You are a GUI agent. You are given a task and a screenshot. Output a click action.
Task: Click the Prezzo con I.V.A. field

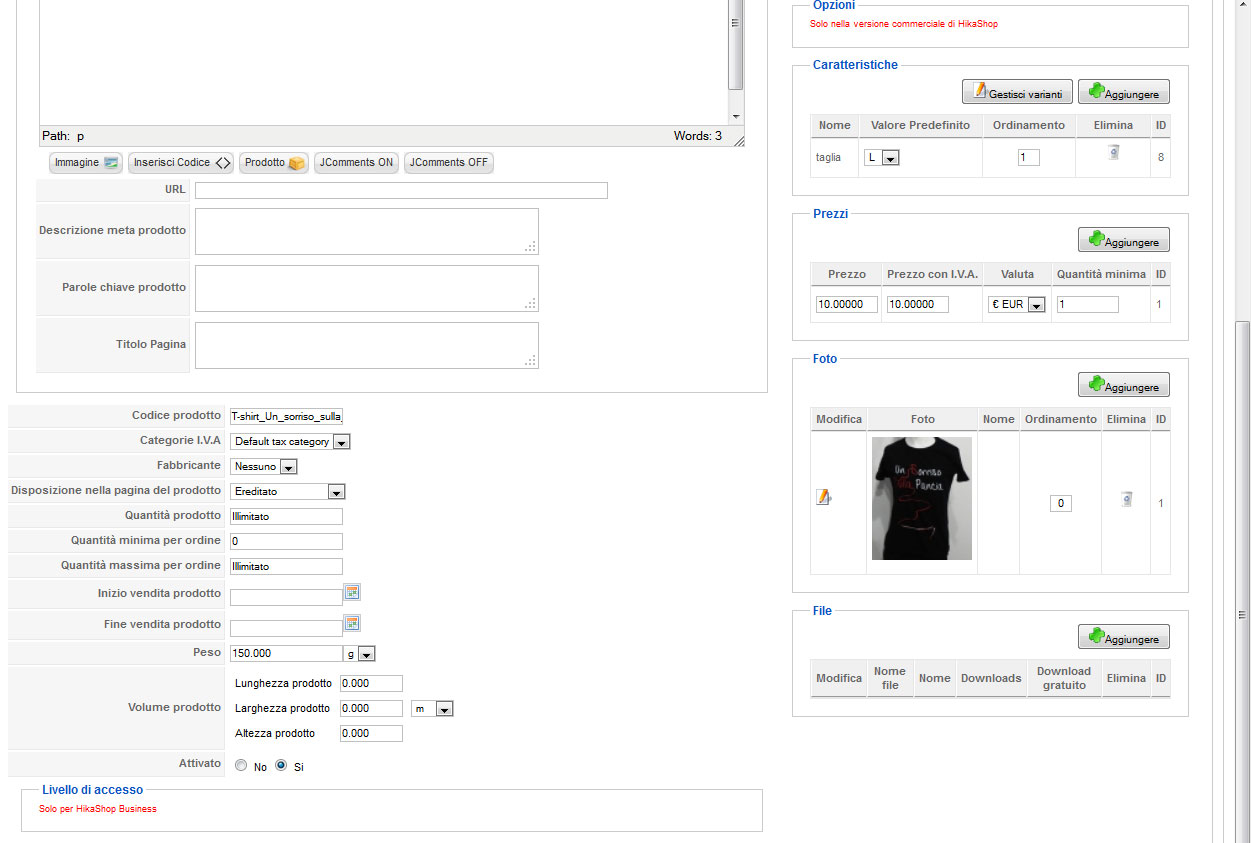918,305
